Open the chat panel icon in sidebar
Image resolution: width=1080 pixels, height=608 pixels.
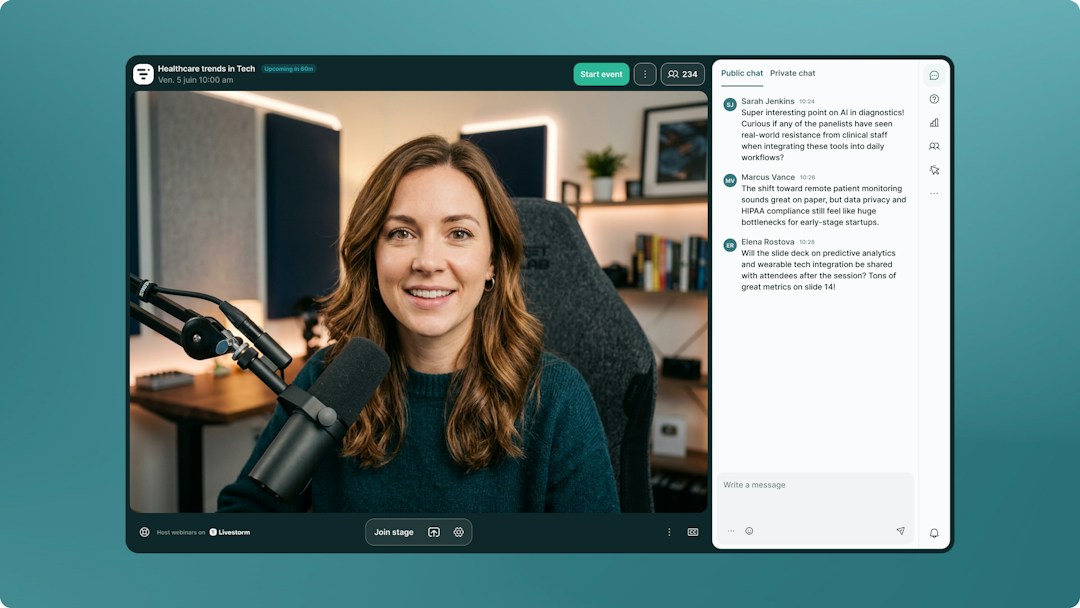pos(934,75)
